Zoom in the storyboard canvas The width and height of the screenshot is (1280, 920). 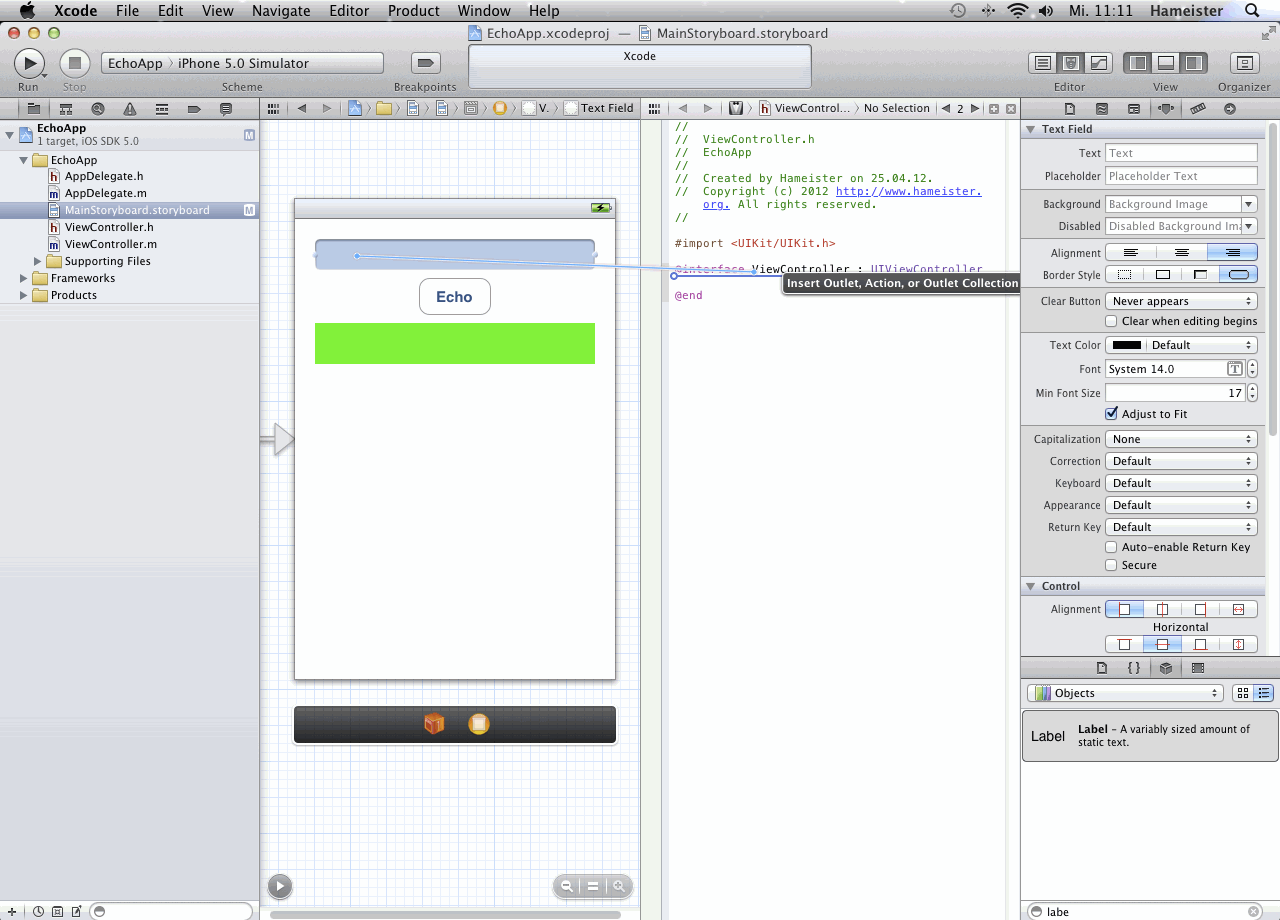(x=619, y=886)
